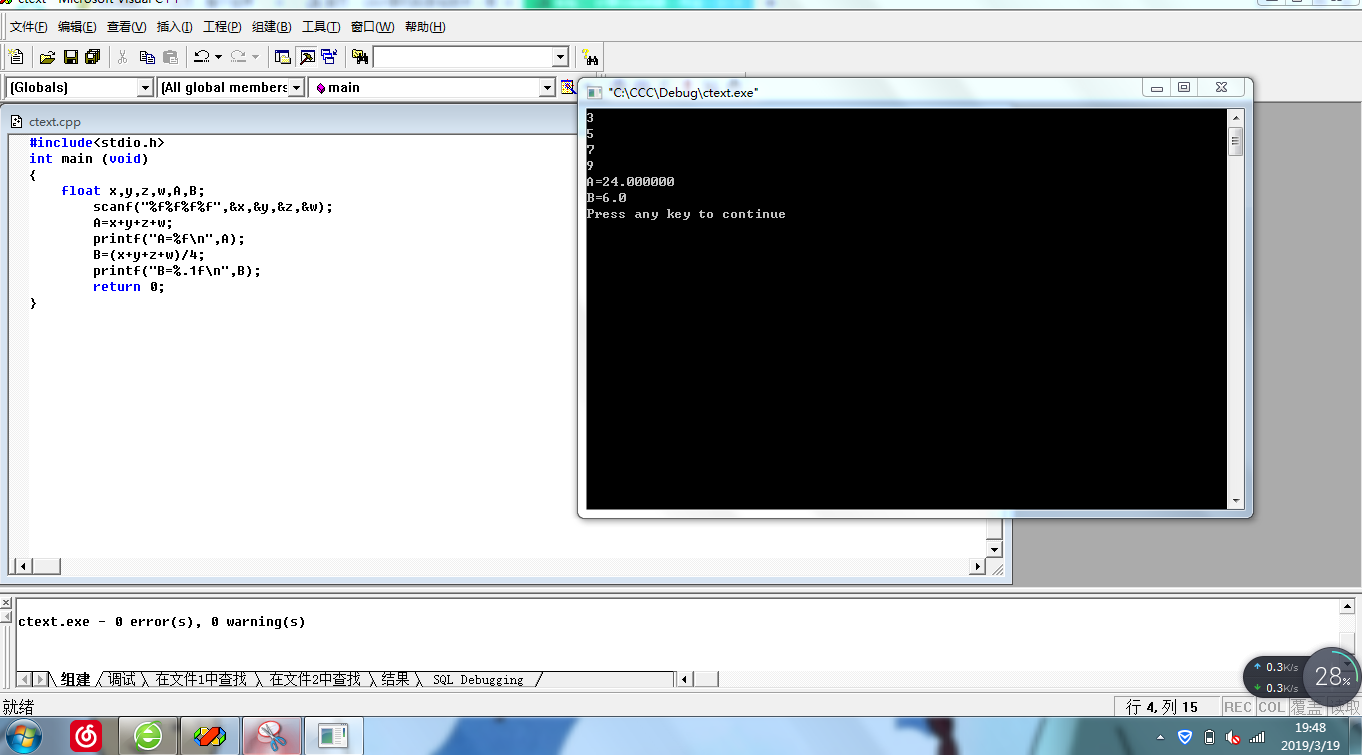The height and width of the screenshot is (755, 1362).
Task: Click the blue shield tray icon
Action: pos(1185,737)
